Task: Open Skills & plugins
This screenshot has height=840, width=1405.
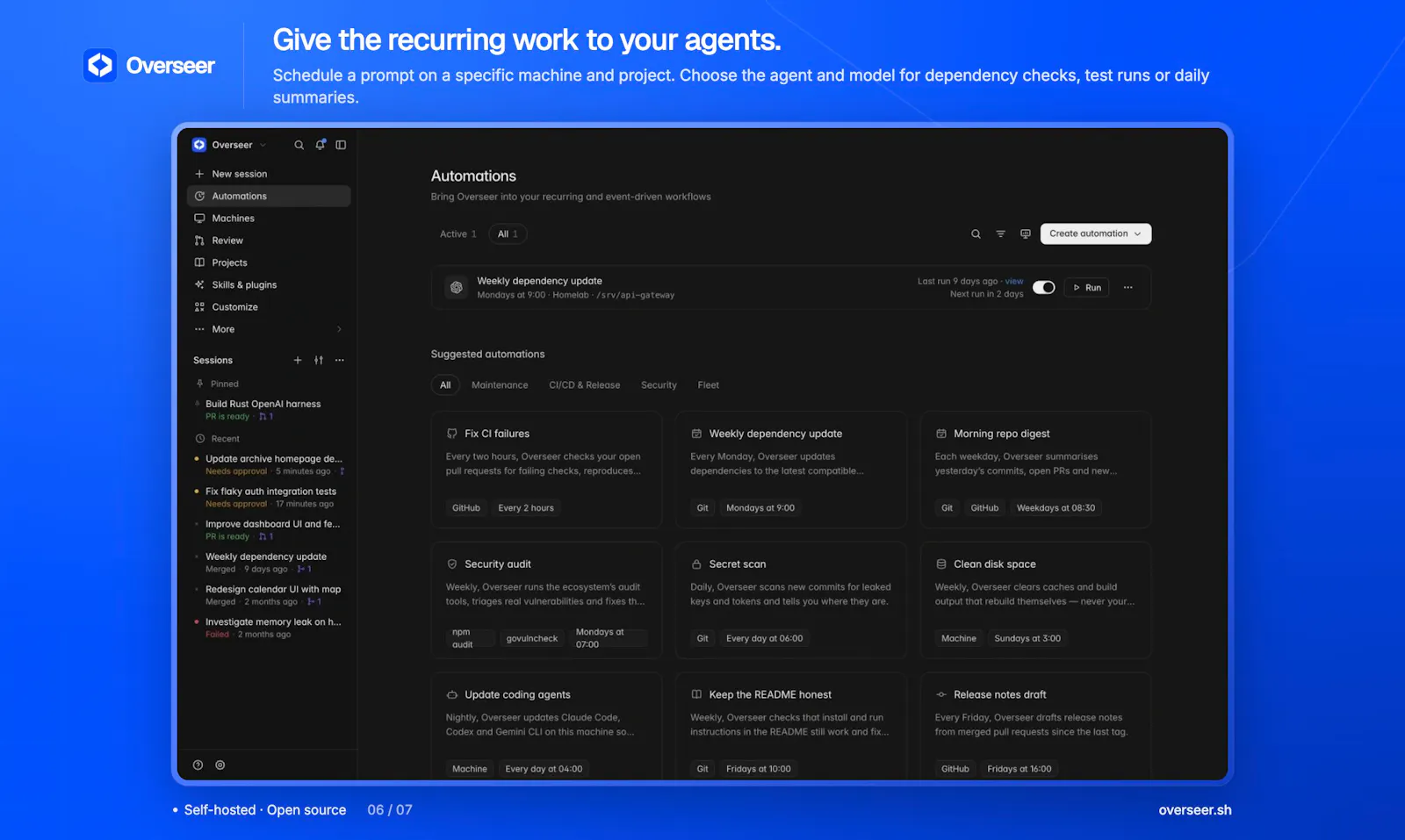Action: (269, 284)
